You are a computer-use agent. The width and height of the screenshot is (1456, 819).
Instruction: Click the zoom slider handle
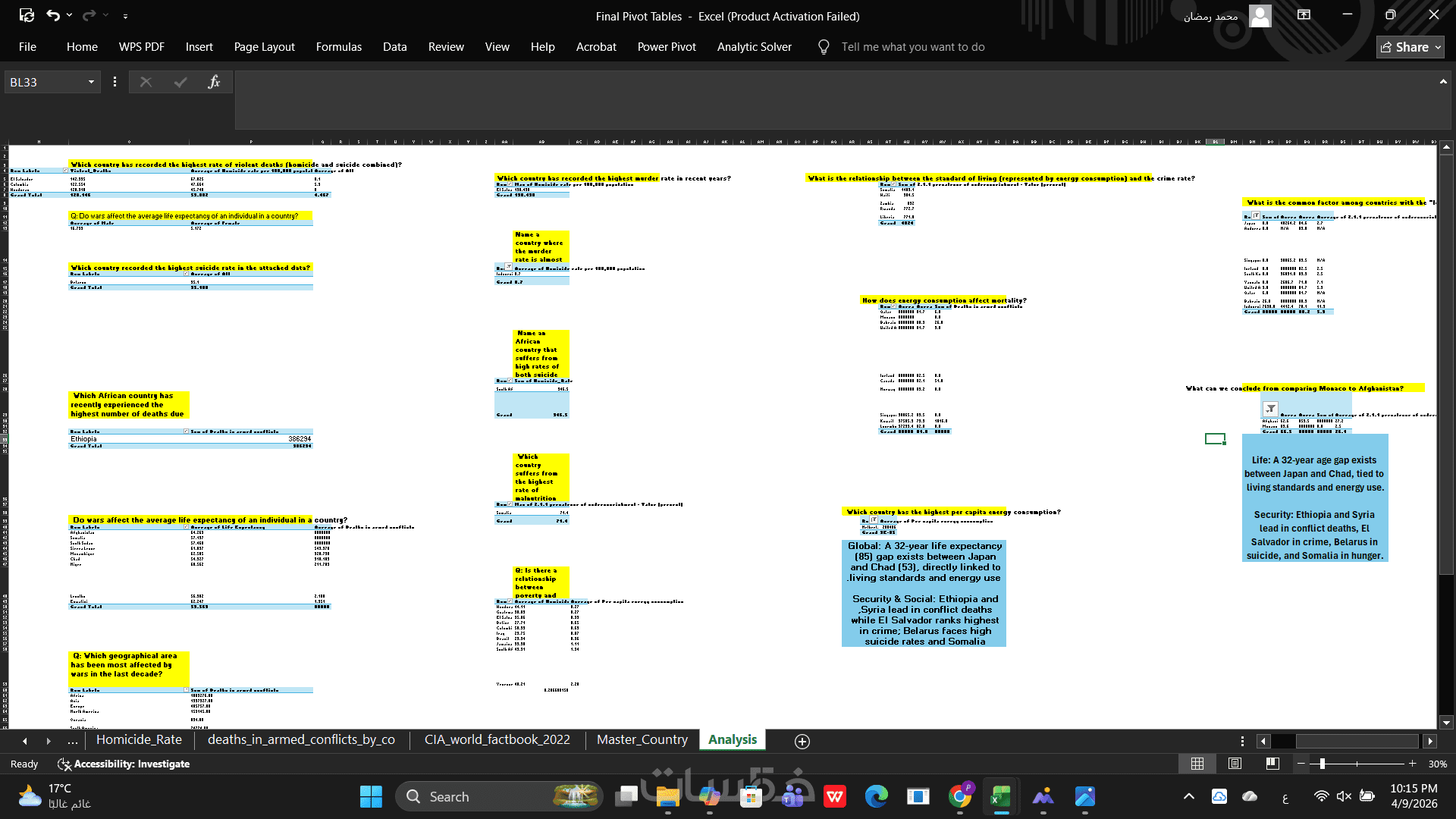click(x=1323, y=764)
